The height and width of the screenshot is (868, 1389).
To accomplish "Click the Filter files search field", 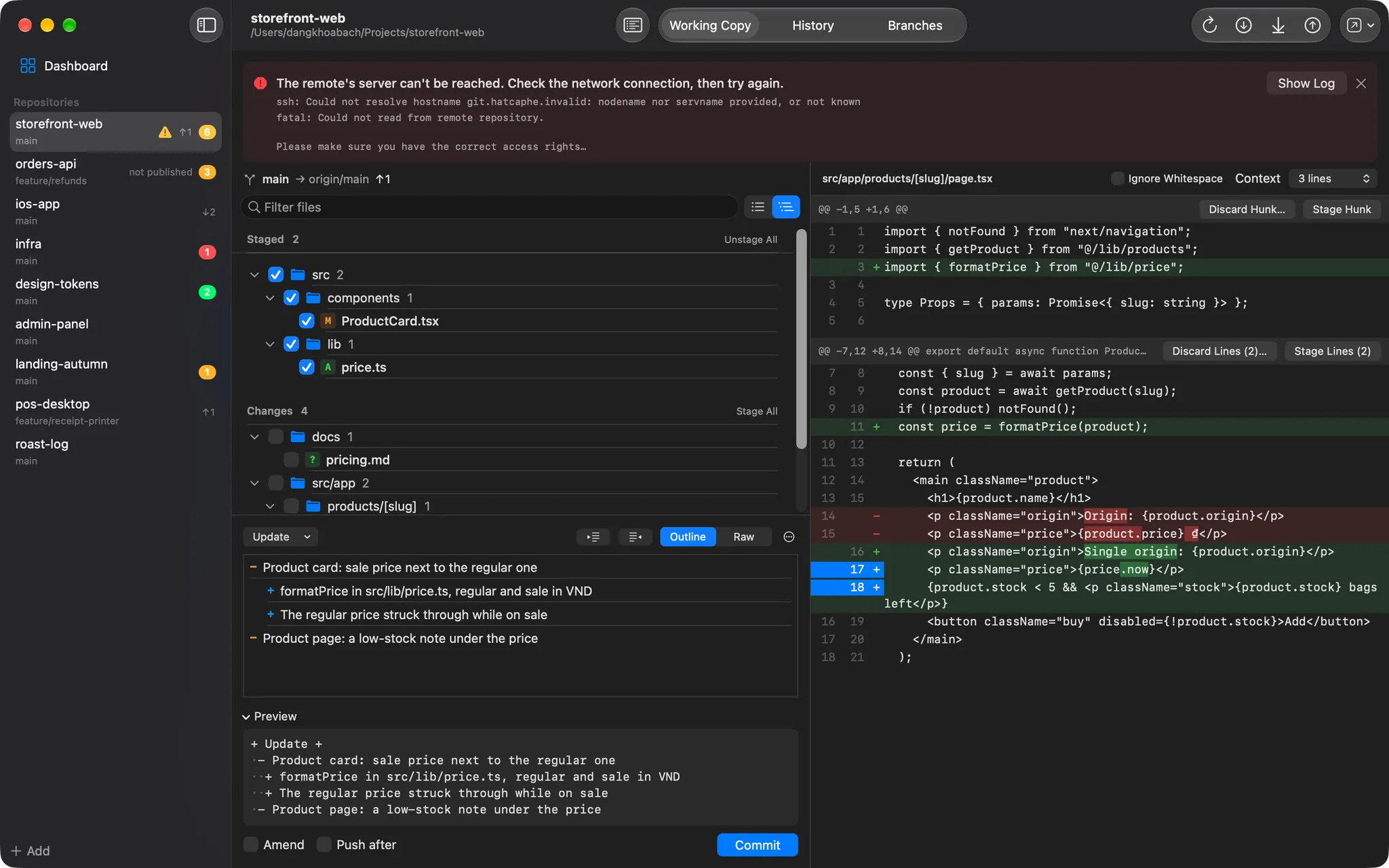I will [x=489, y=207].
